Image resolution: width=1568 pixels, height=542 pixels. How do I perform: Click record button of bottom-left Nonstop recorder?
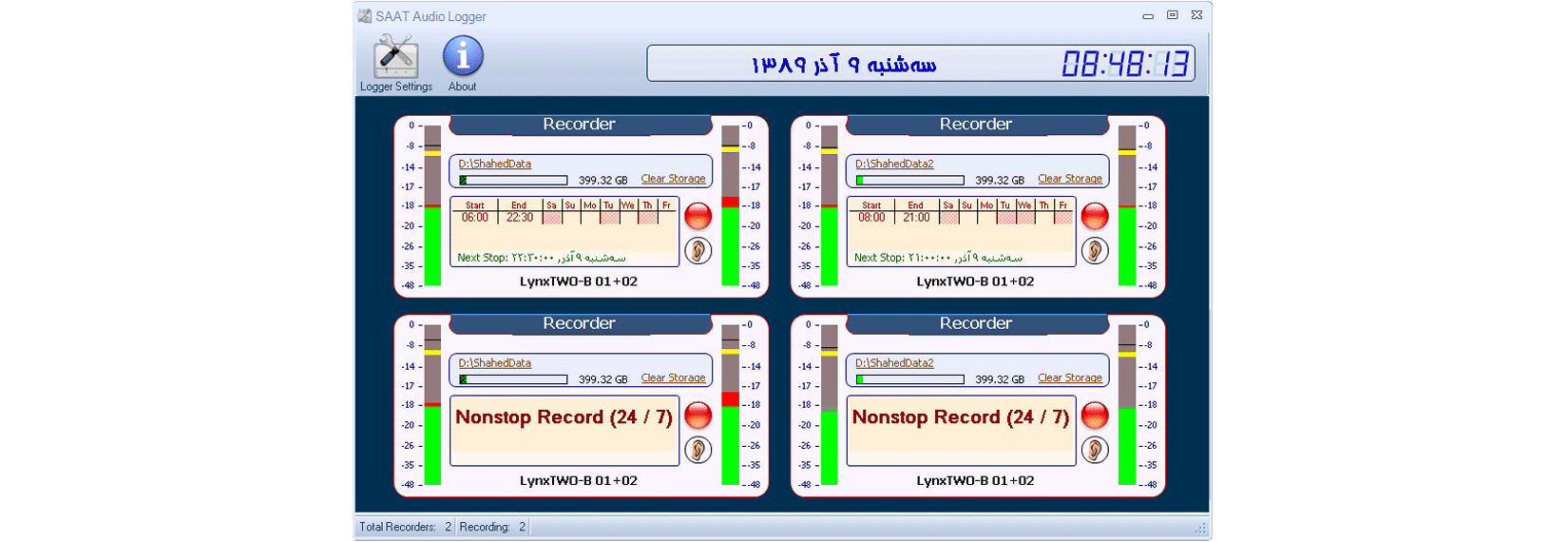coord(698,416)
